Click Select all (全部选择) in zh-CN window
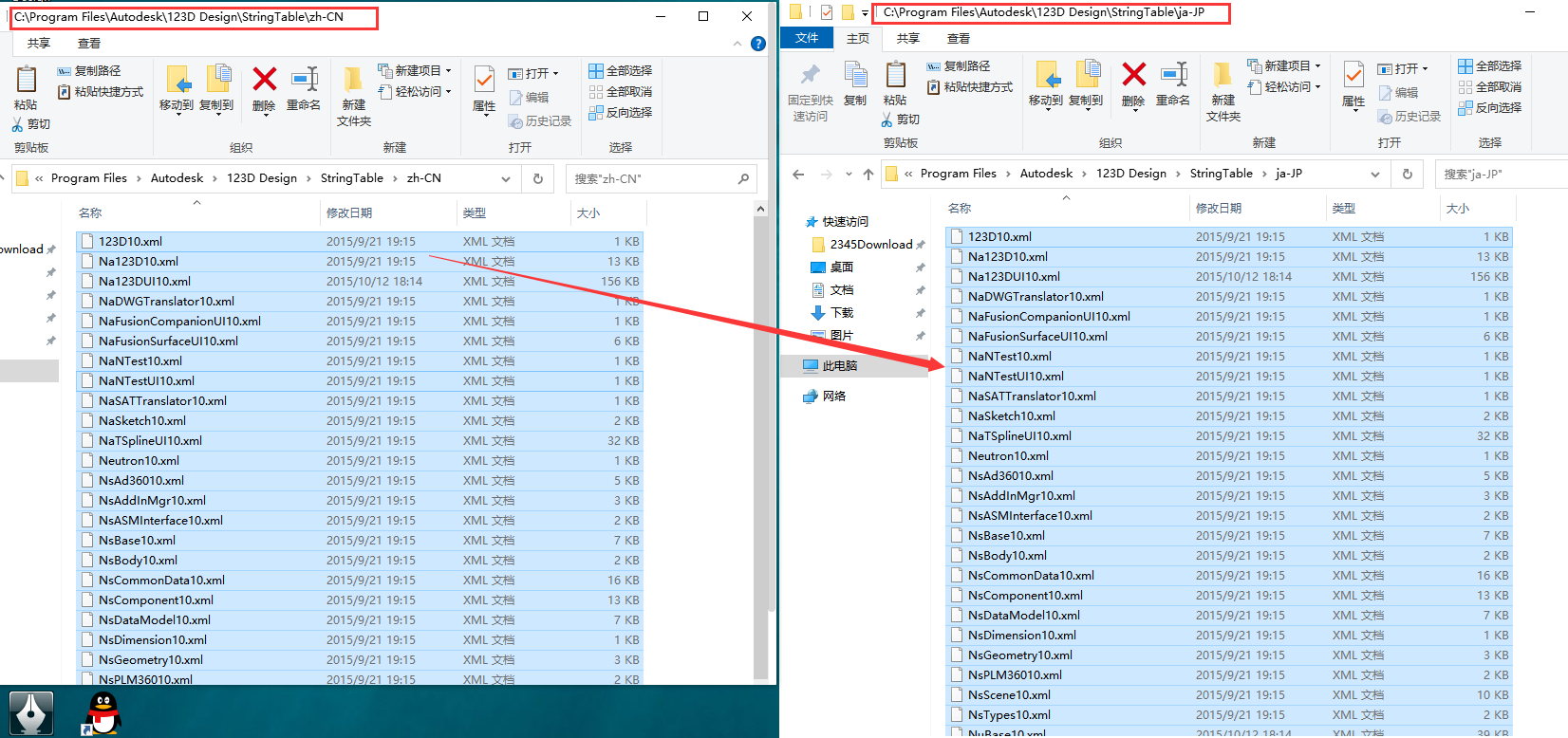The width and height of the screenshot is (1568, 738). point(620,71)
